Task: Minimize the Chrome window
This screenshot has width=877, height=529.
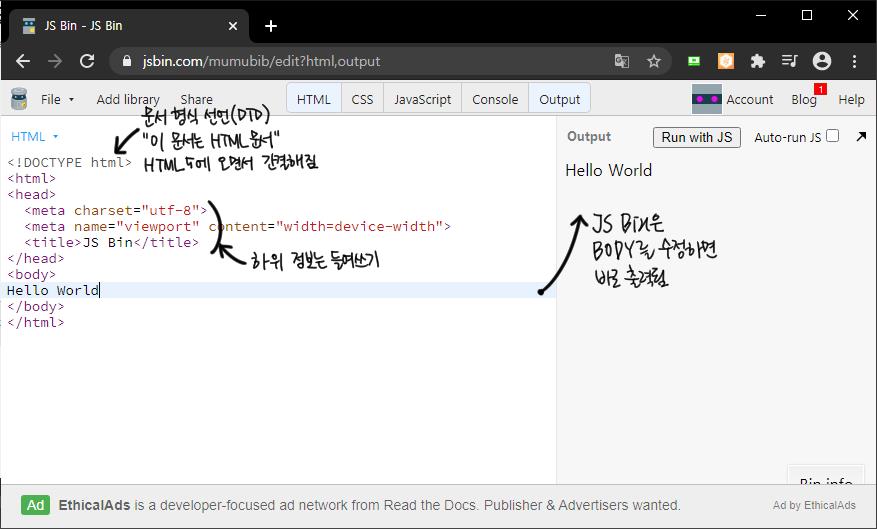Action: (761, 15)
